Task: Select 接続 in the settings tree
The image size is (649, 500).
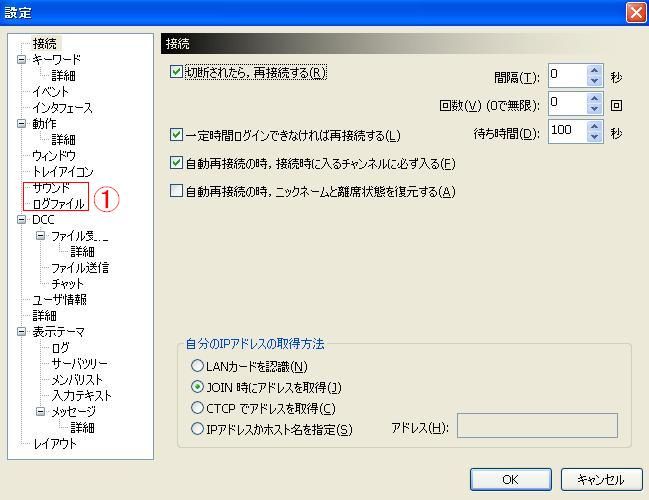Action: (45, 43)
